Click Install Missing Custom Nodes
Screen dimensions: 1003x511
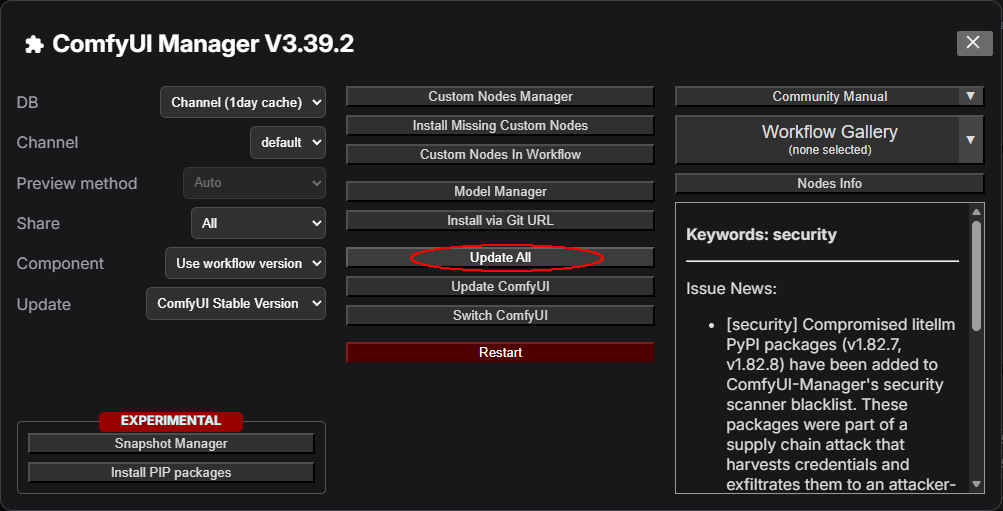point(500,125)
